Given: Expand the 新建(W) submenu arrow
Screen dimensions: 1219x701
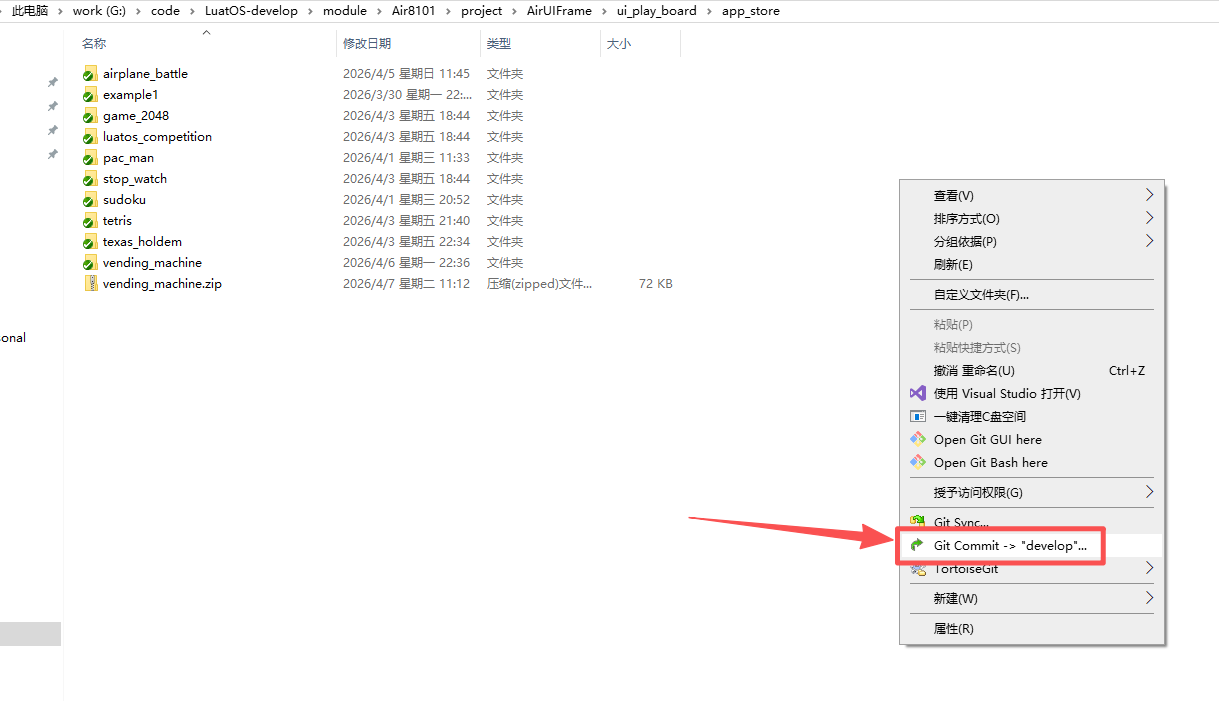Looking at the screenshot, I should [x=1149, y=598].
